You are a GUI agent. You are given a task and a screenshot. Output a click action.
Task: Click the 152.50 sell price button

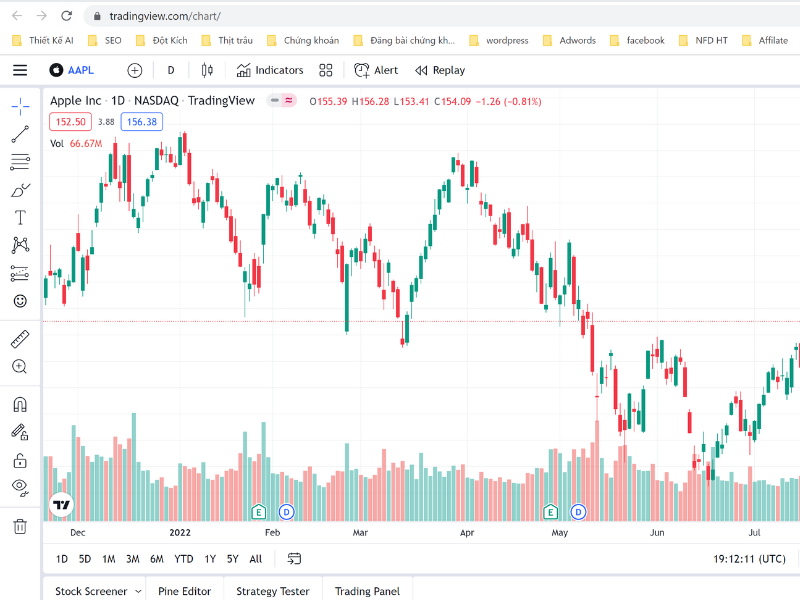tap(70, 122)
